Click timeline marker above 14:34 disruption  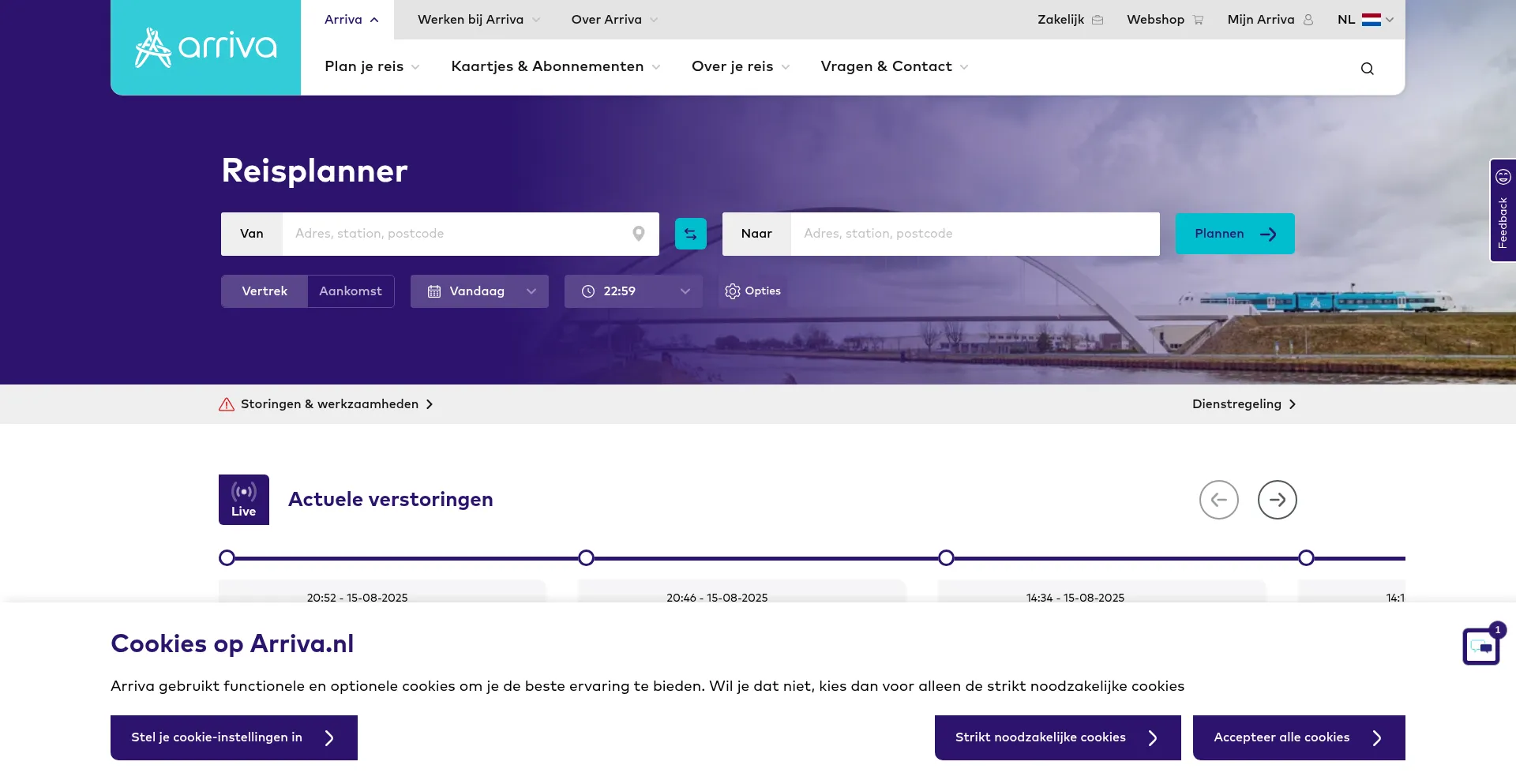point(946,558)
